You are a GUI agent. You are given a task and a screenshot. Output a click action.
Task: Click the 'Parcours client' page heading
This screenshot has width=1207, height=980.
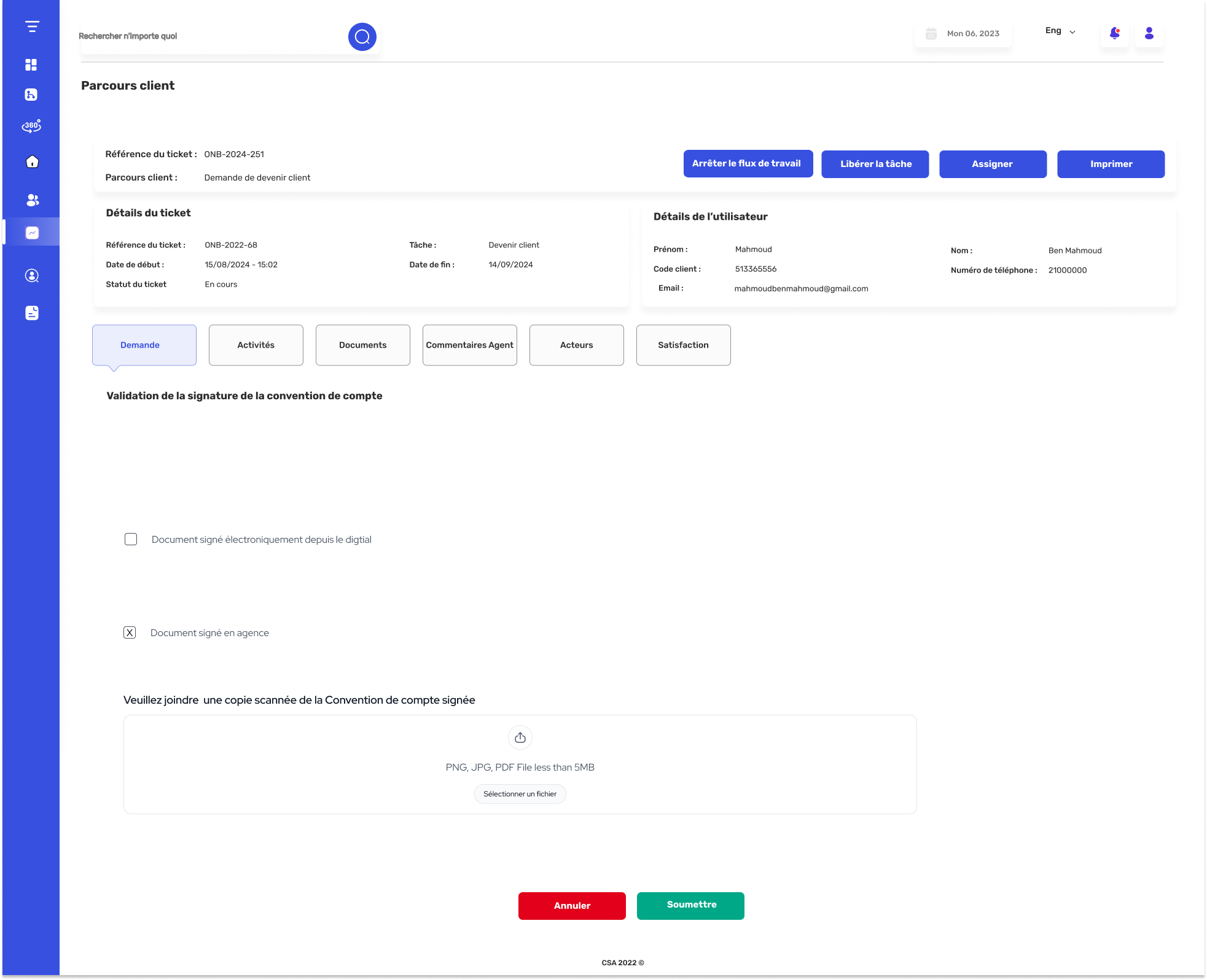(128, 85)
